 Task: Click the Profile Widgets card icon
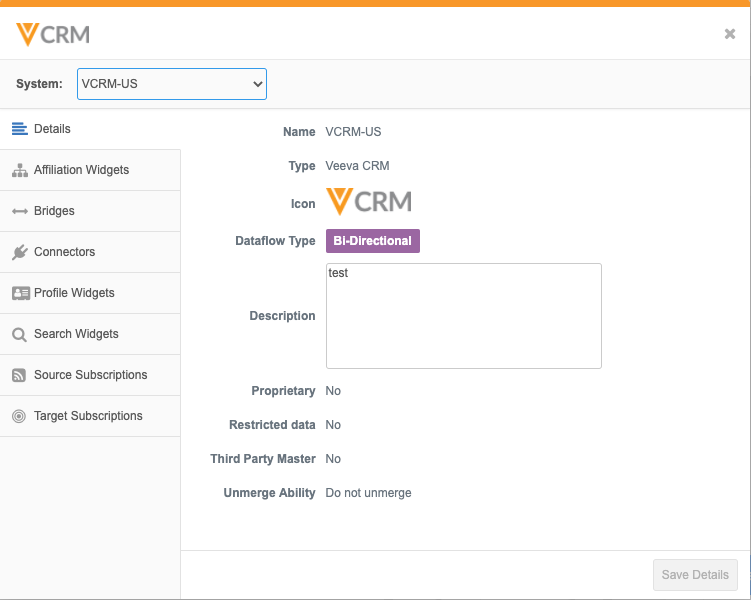19,293
